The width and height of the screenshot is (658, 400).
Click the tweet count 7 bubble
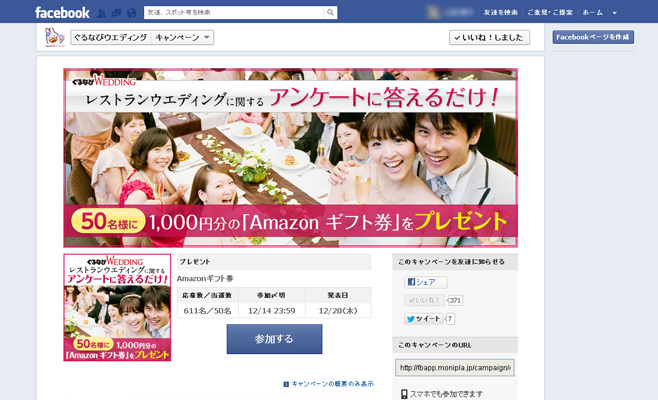[x=450, y=319]
